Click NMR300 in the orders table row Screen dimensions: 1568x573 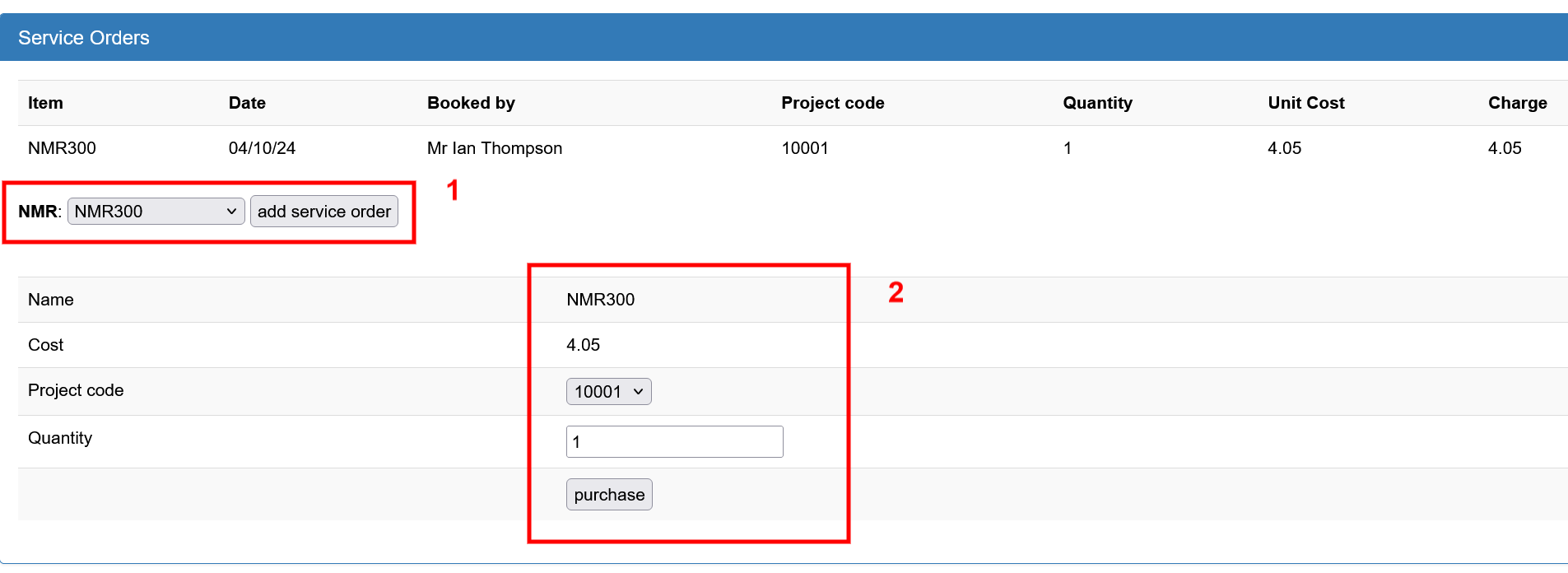62,148
